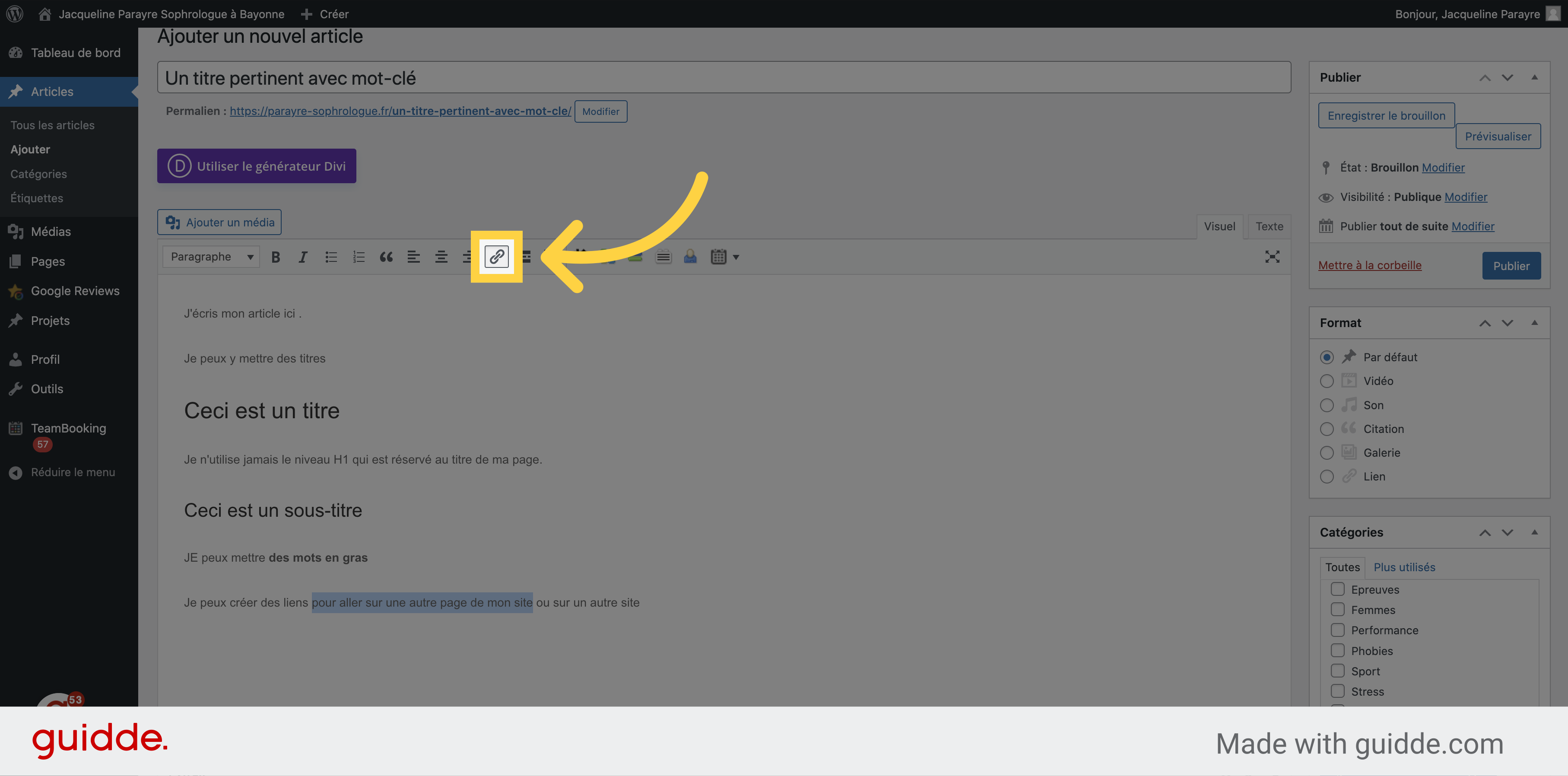Select the Lien post format
Image resolution: width=1568 pixels, height=776 pixels.
point(1327,477)
